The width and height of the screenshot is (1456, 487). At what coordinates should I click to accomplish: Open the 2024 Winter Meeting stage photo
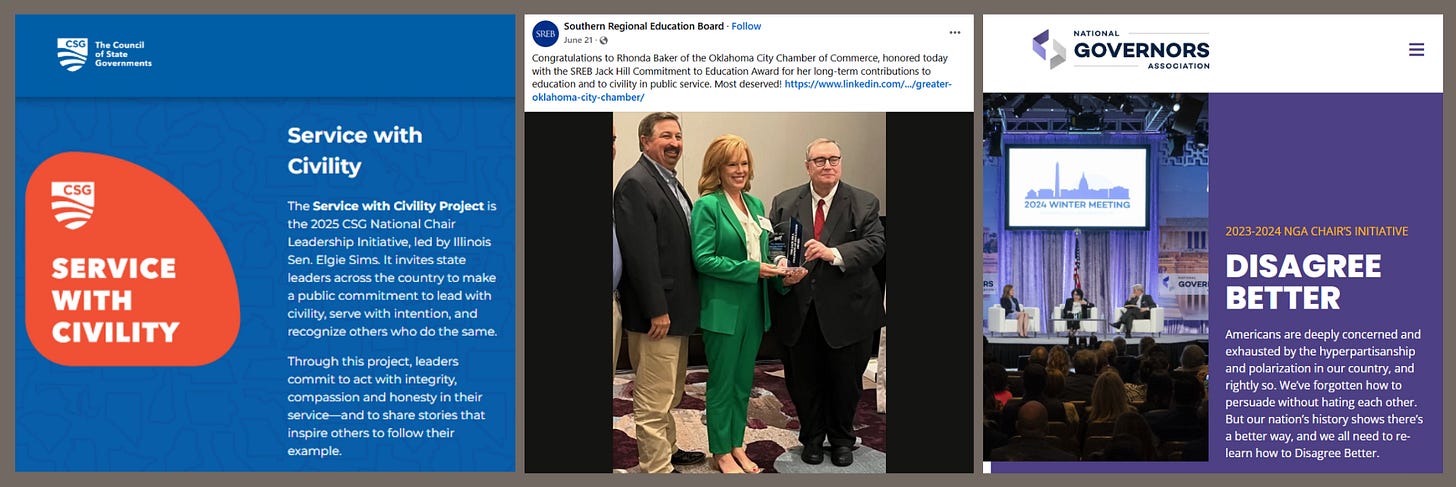pyautogui.click(x=1095, y=277)
